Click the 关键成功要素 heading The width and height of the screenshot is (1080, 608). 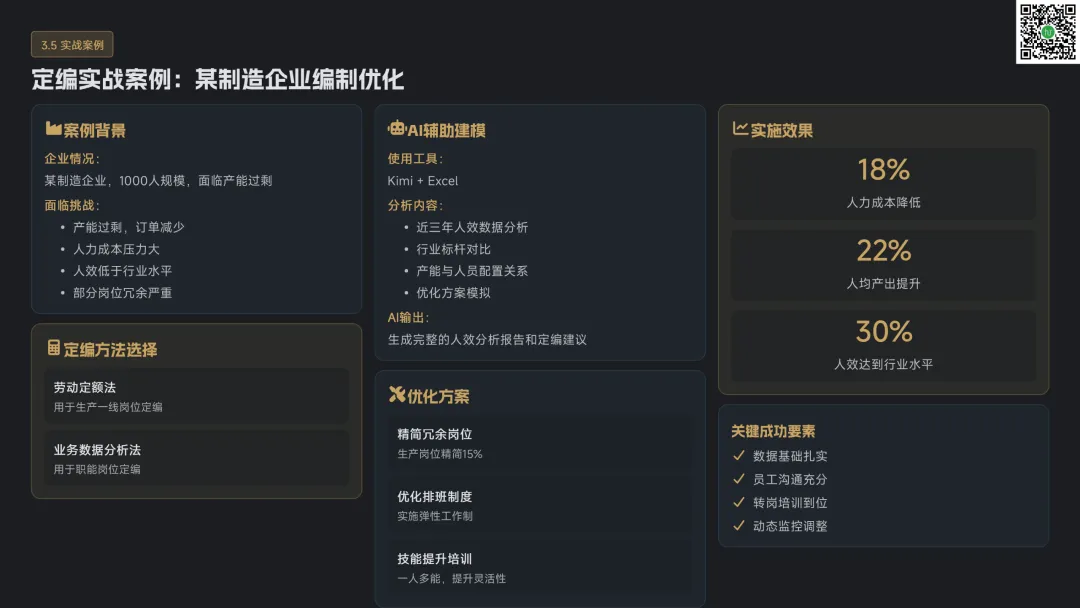[773, 431]
